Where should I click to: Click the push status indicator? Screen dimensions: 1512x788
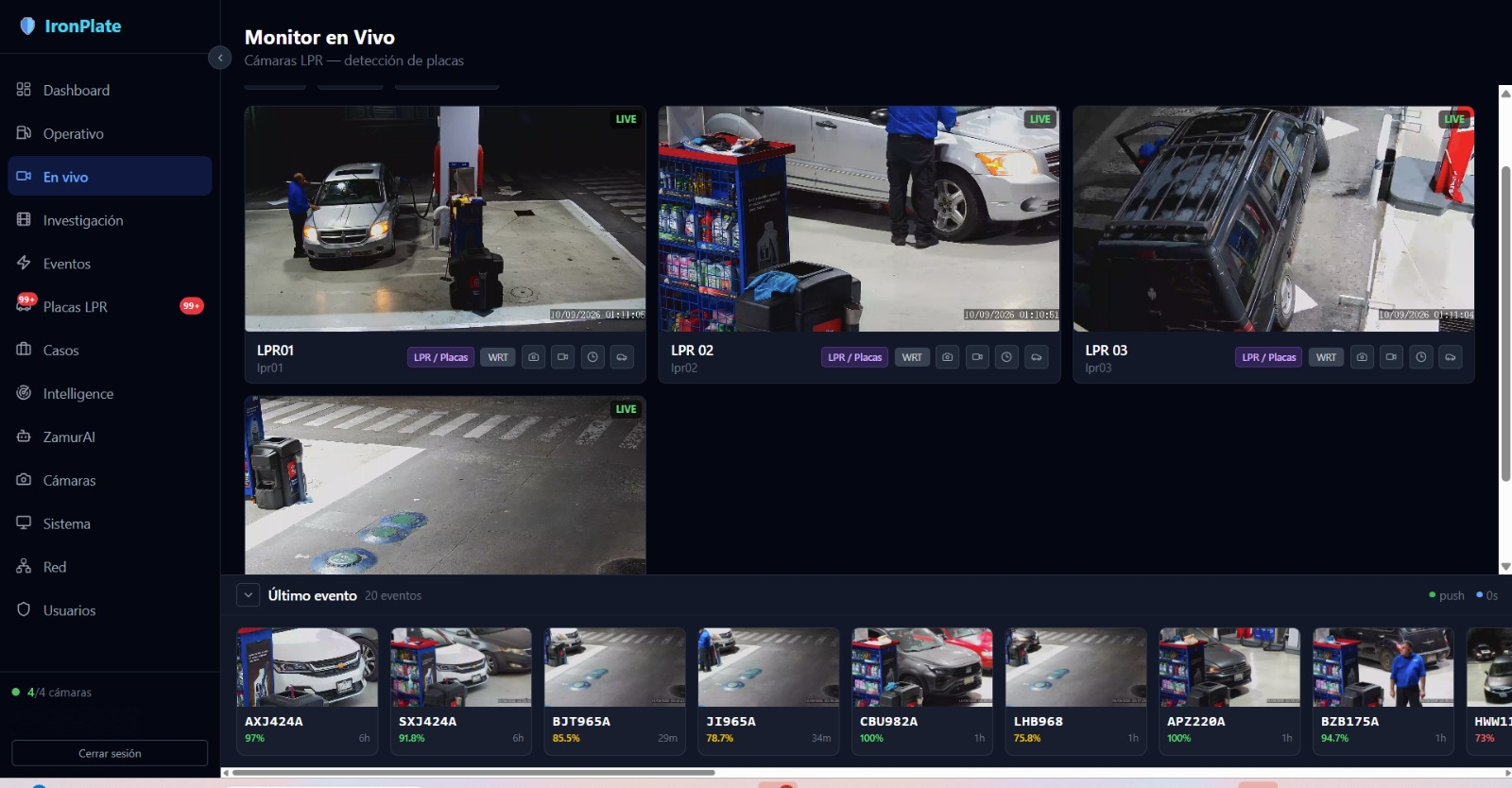pyautogui.click(x=1447, y=595)
